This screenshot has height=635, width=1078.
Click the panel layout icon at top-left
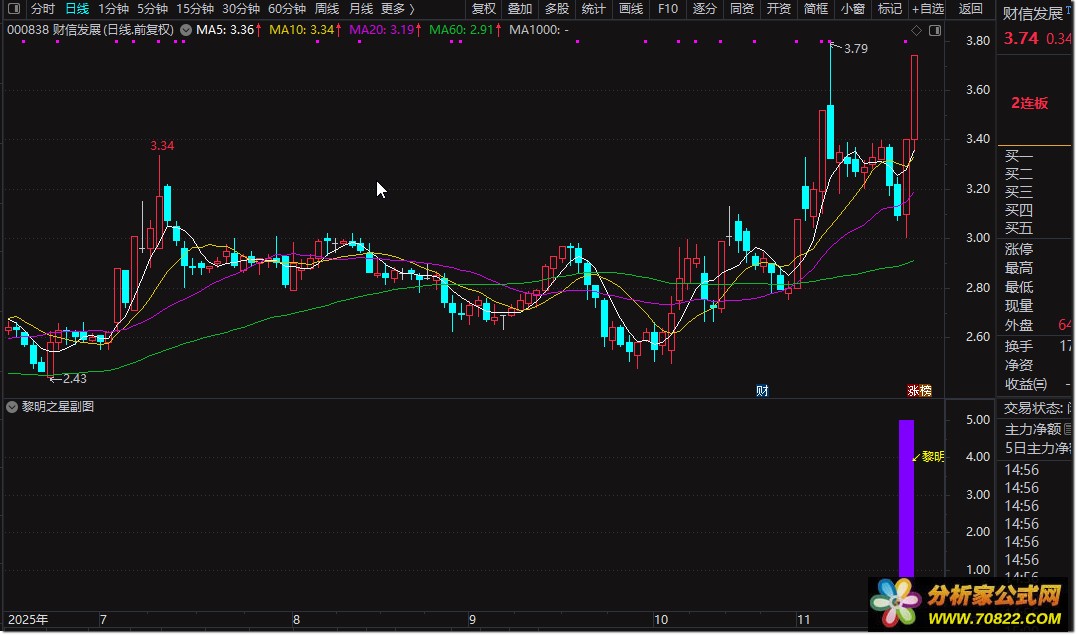point(16,9)
